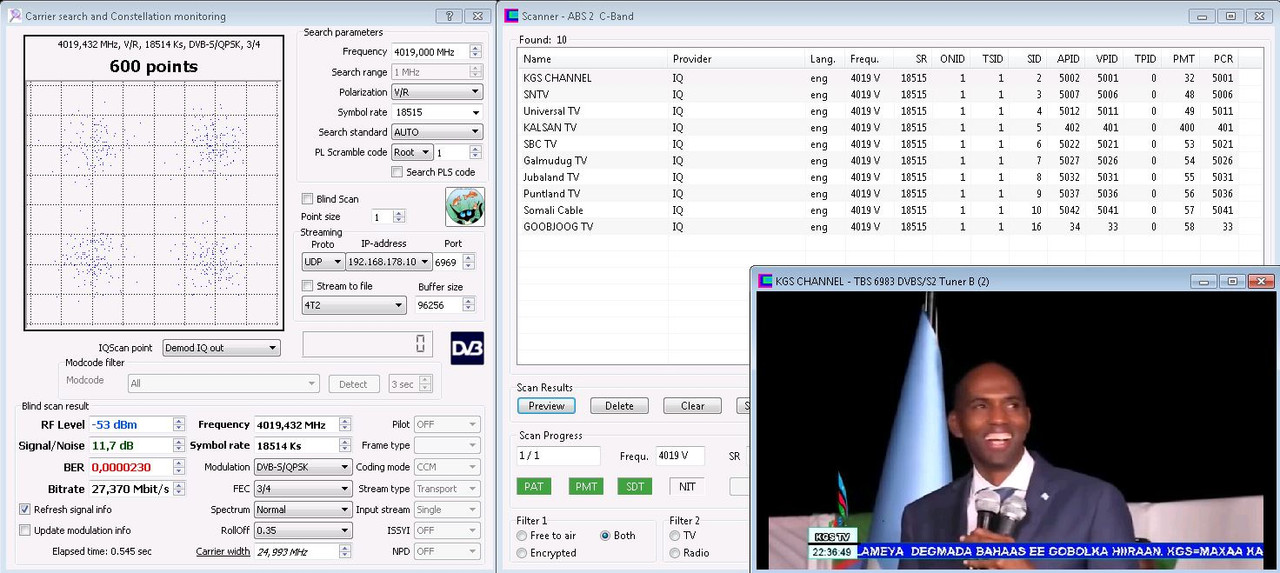The image size is (1280, 573).
Task: Click the NIT indicator button
Action: 686,486
